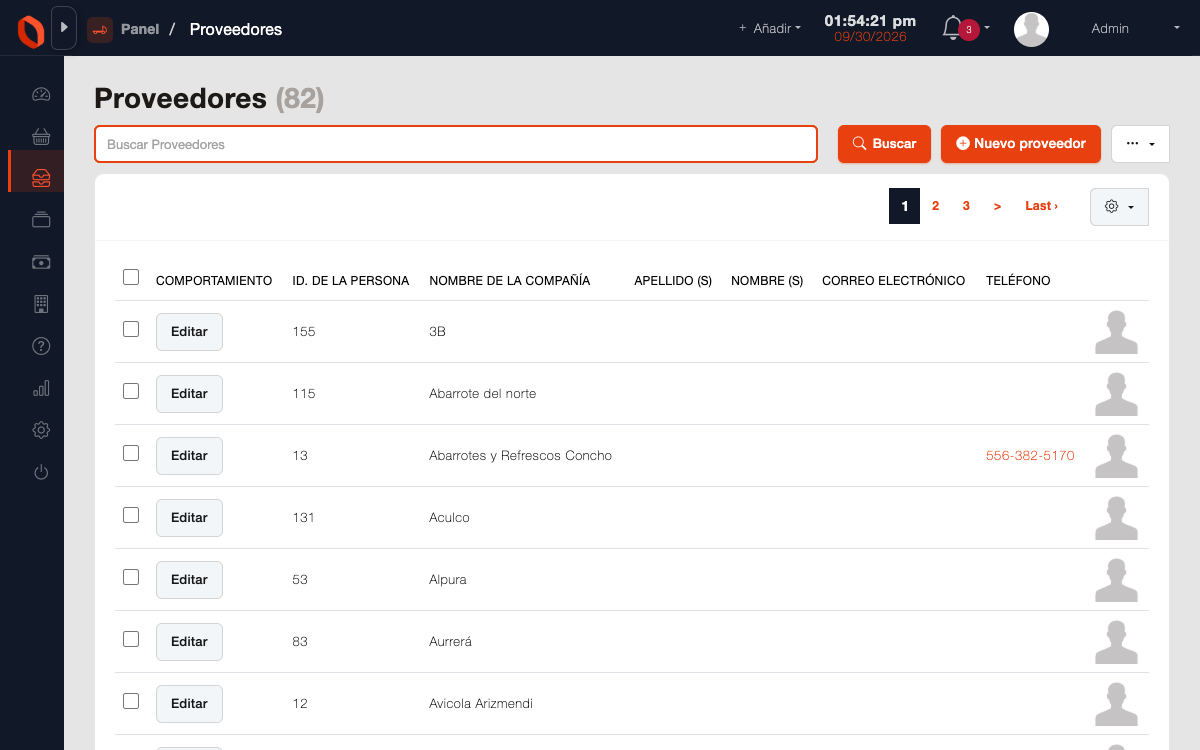The width and height of the screenshot is (1200, 750).
Task: Click the Panel breadcrumb link
Action: click(x=140, y=29)
